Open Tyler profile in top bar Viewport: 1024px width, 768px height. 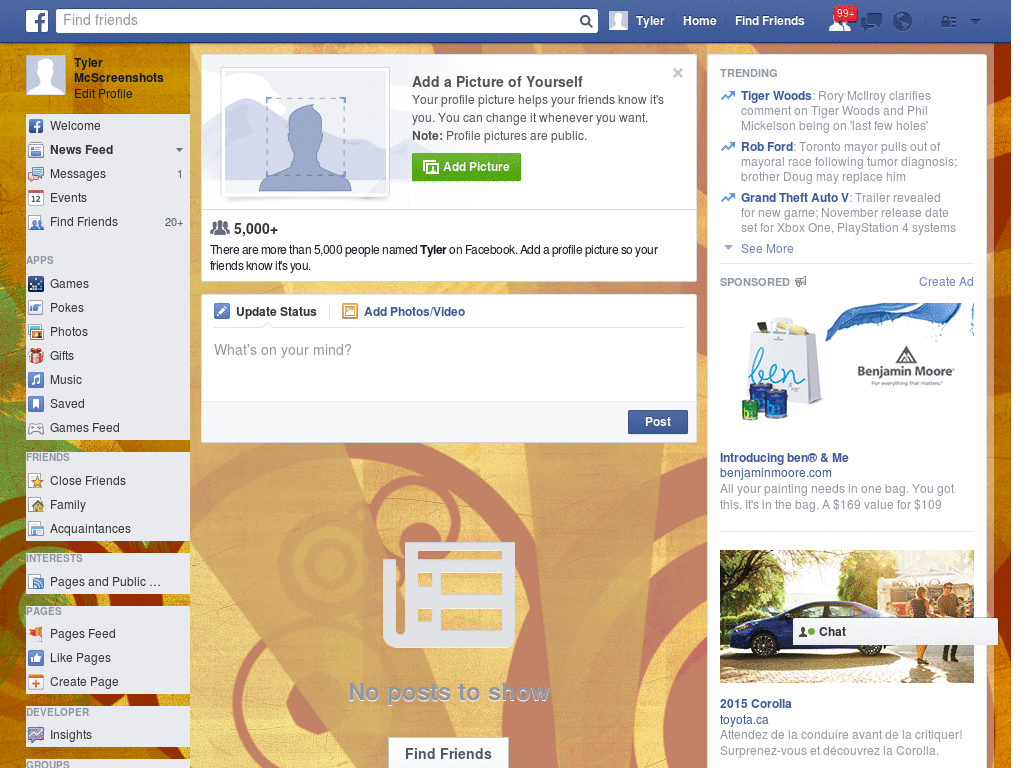[637, 21]
